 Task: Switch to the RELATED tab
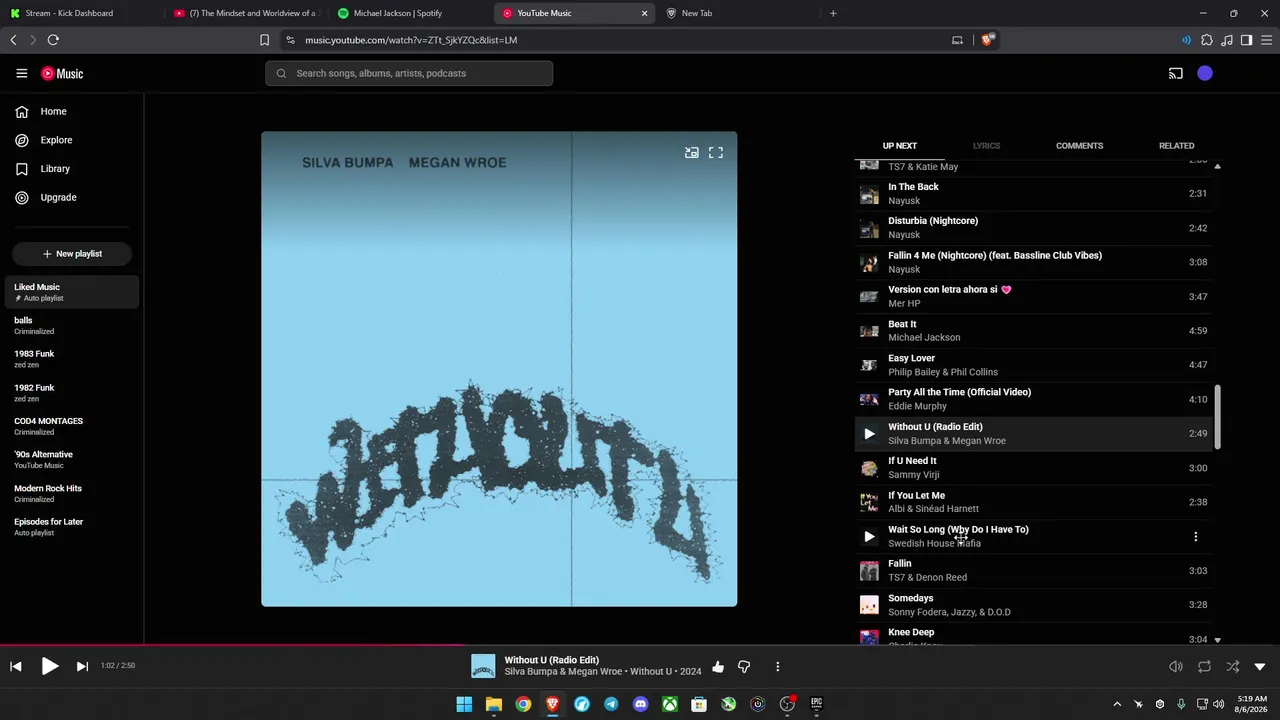(1176, 146)
